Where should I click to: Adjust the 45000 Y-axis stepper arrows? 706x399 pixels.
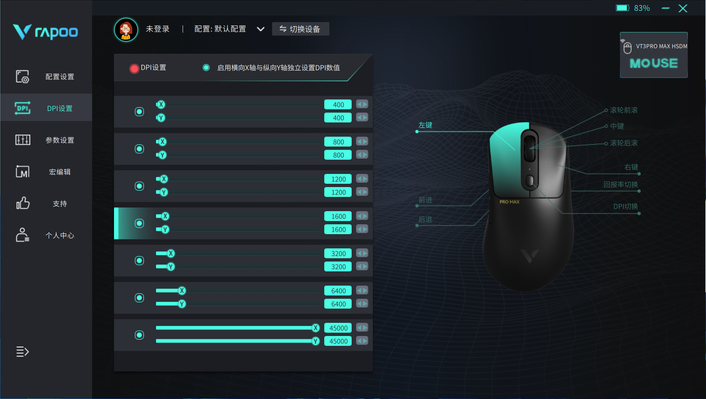(x=362, y=341)
